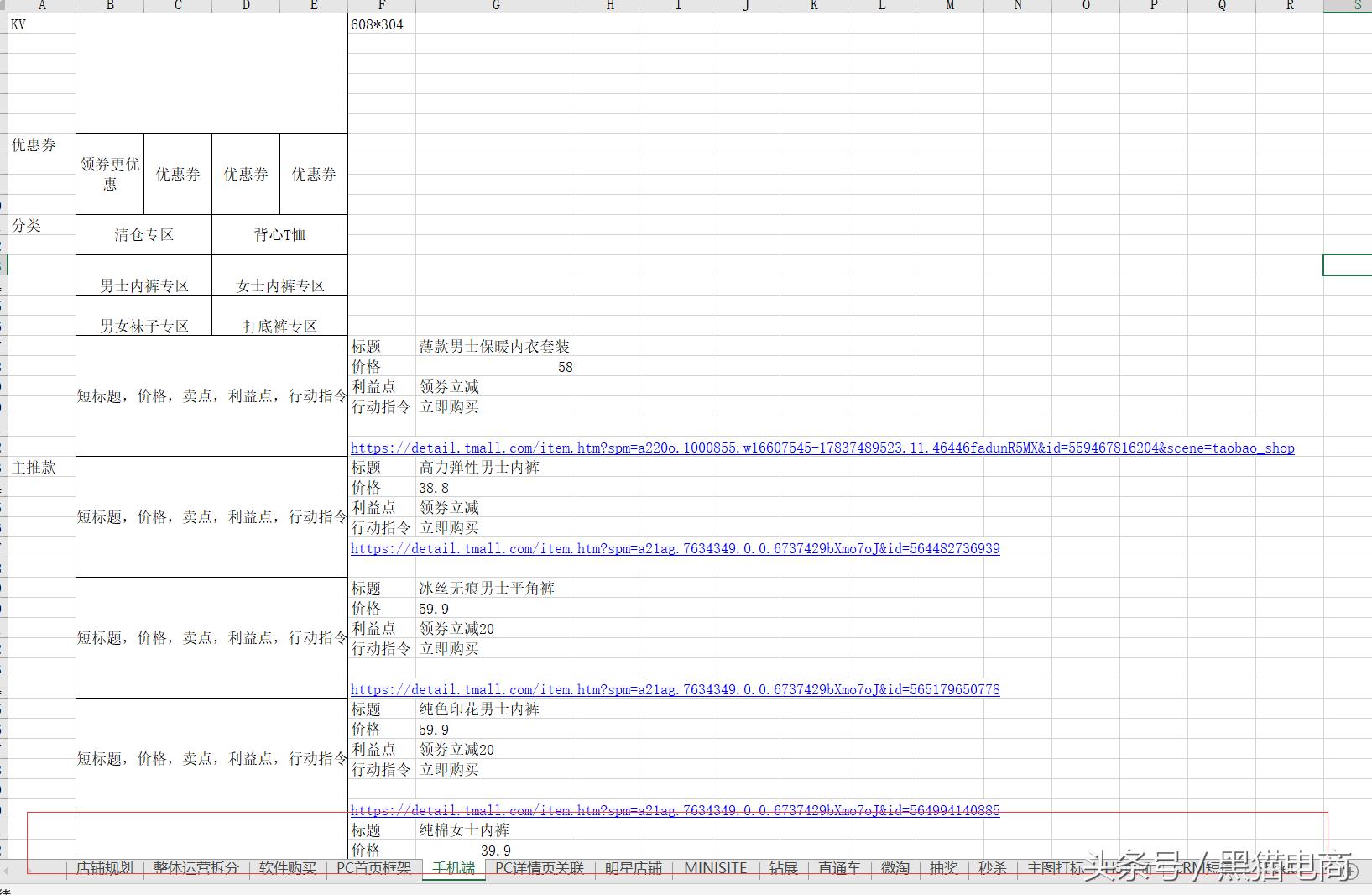Select the cell containing 608*304

[381, 24]
